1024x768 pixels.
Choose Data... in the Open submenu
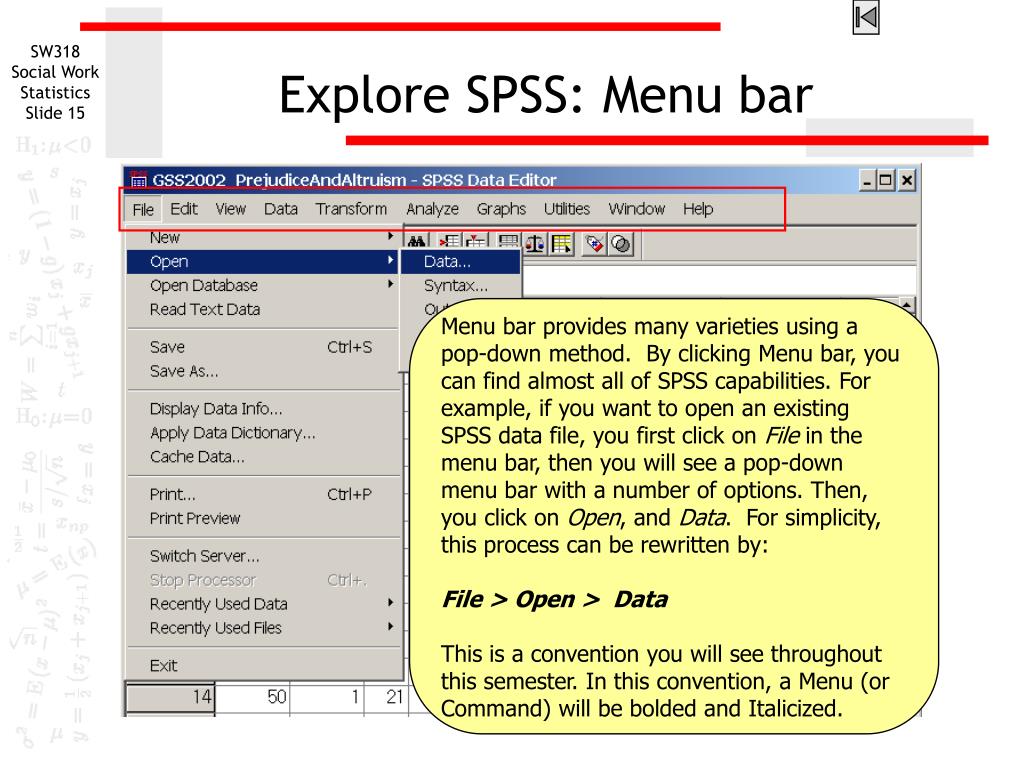pos(461,261)
